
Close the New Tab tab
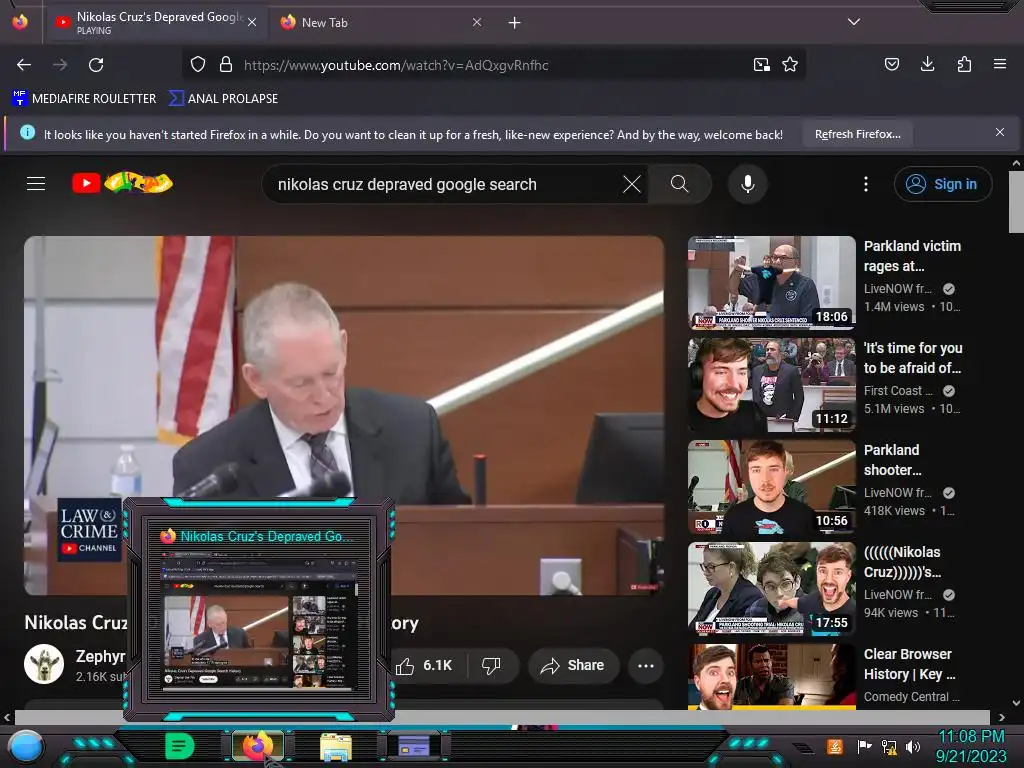(477, 22)
